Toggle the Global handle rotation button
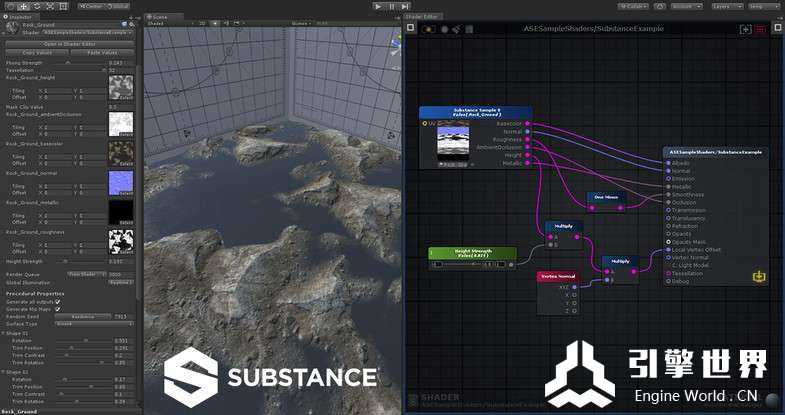The image size is (785, 415). pyautogui.click(x=117, y=7)
